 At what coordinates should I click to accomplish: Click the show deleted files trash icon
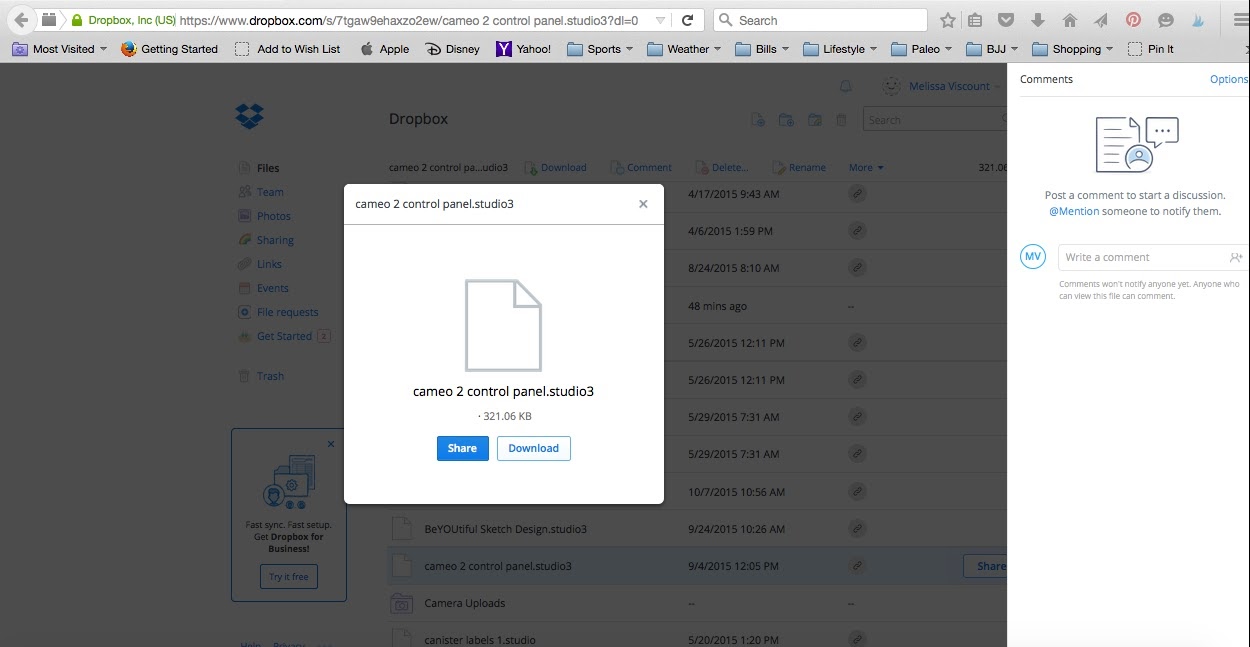click(x=841, y=120)
